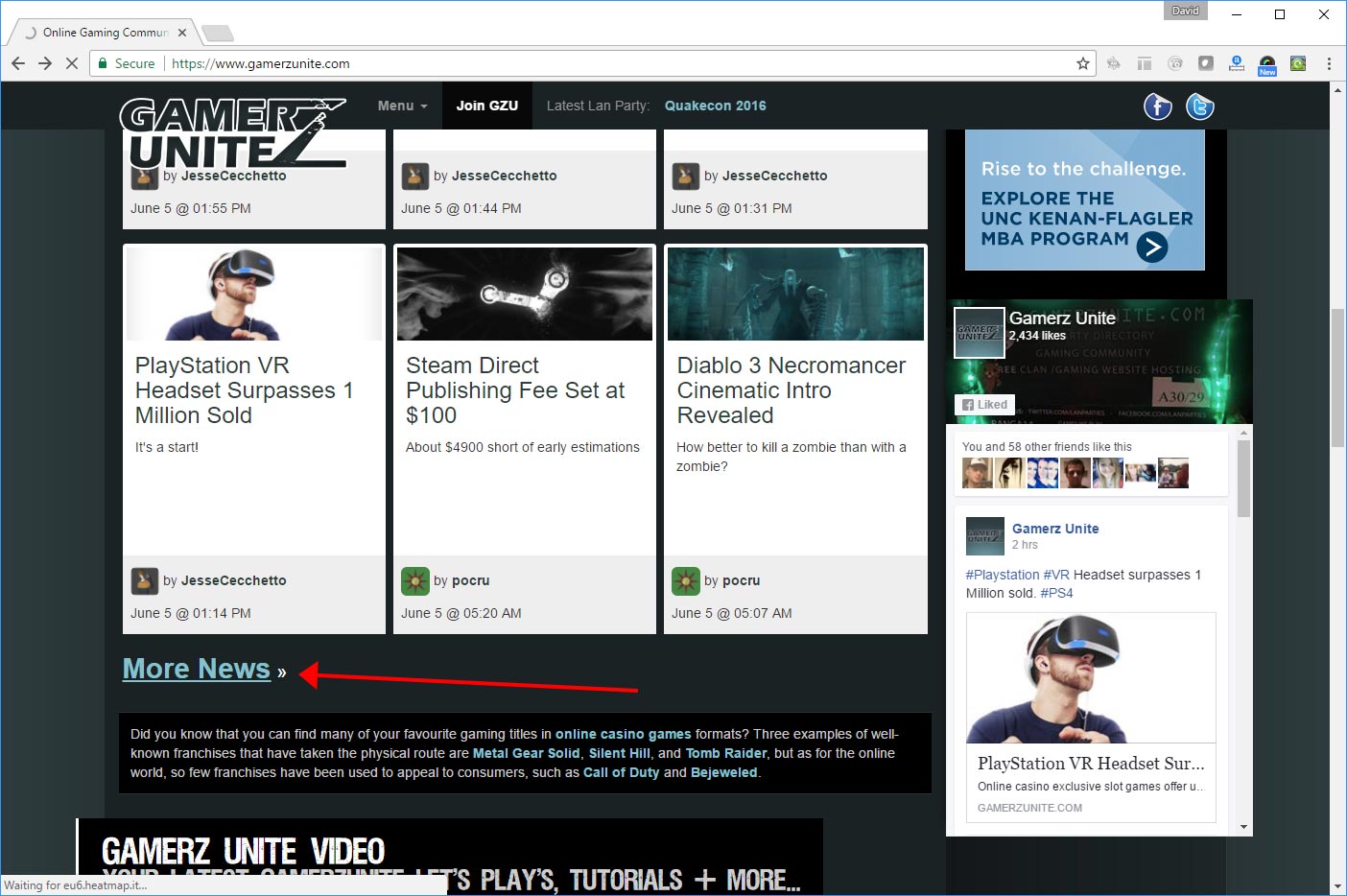Click the PlayStation VR headset article thumbnail
Image resolution: width=1347 pixels, height=896 pixels.
pos(254,294)
